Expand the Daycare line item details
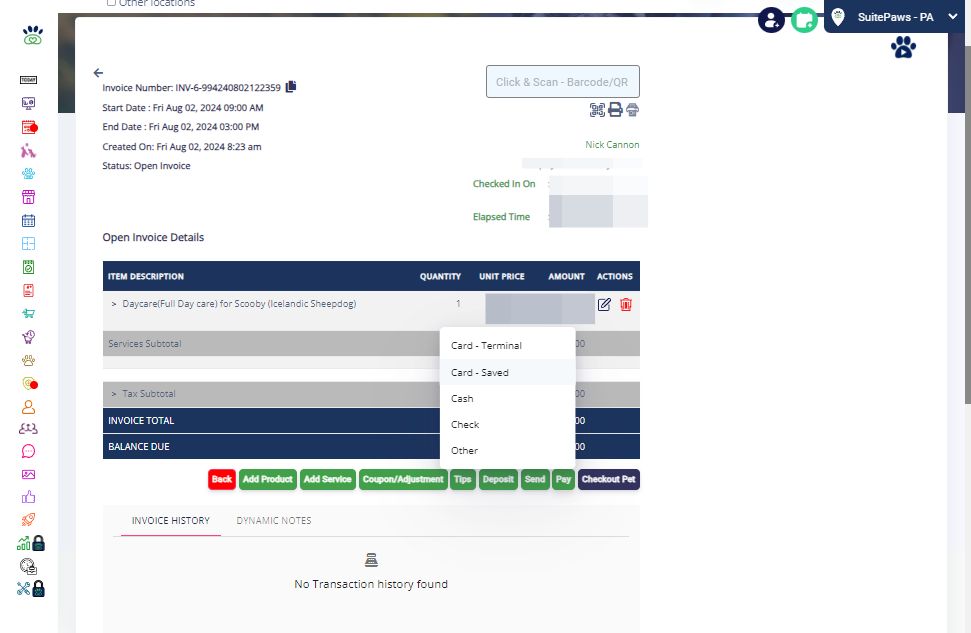Image resolution: width=971 pixels, height=633 pixels. click(114, 304)
